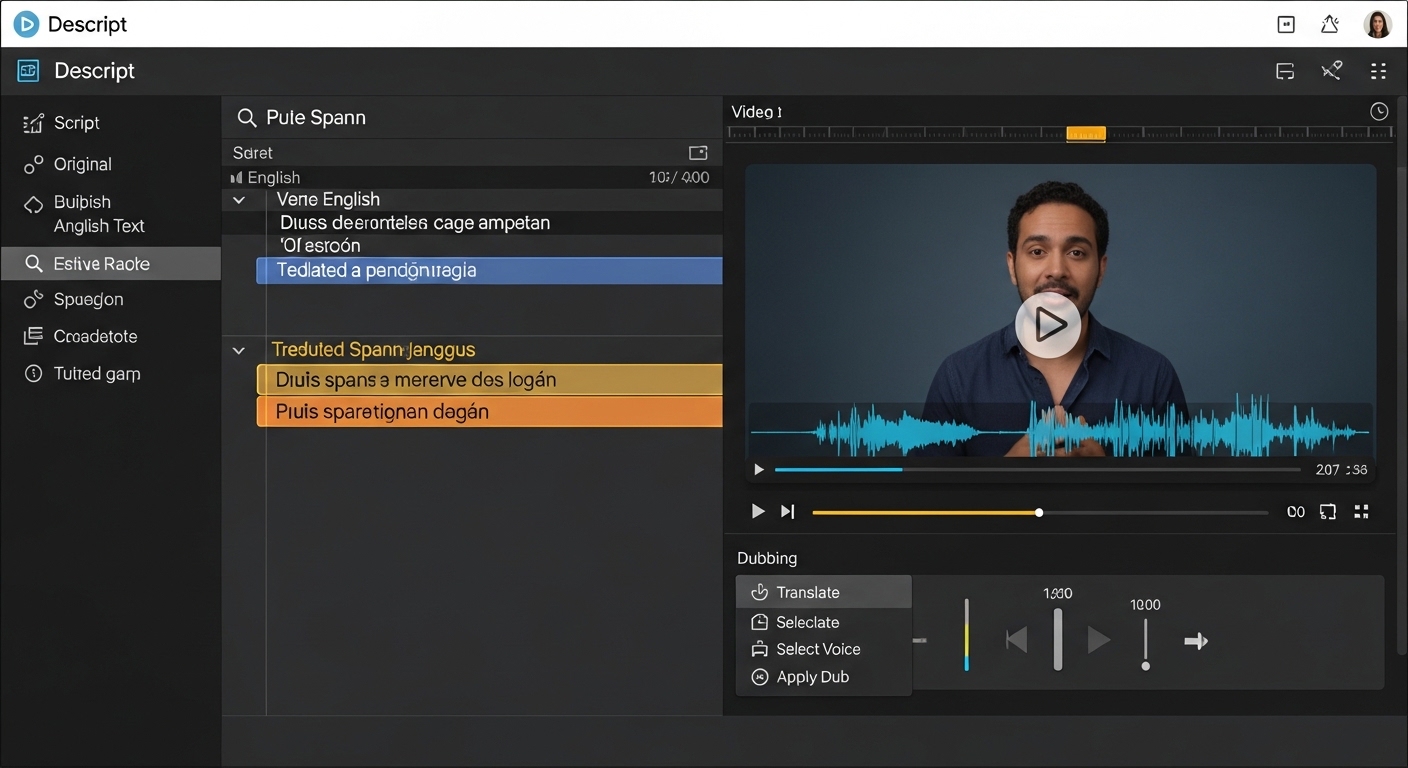
Task: Click the right arrow in Dubbing panel
Action: [1196, 641]
